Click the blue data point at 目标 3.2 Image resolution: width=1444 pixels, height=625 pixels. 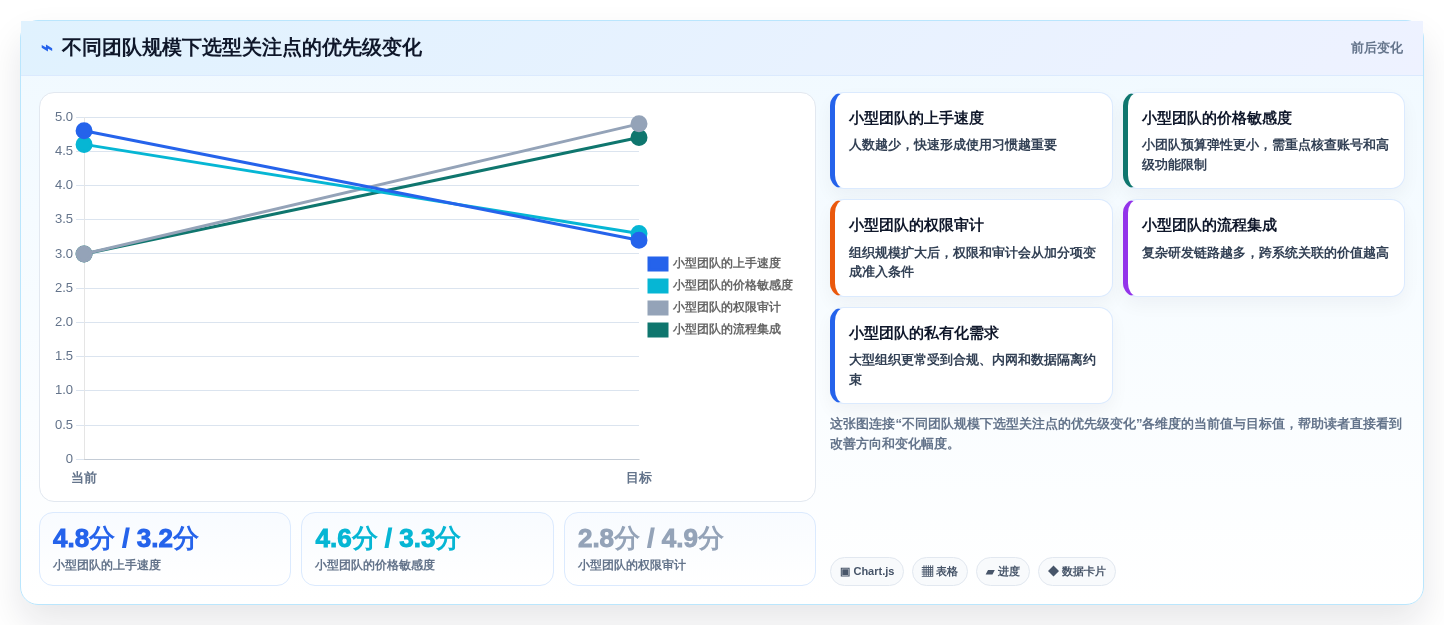(x=639, y=240)
